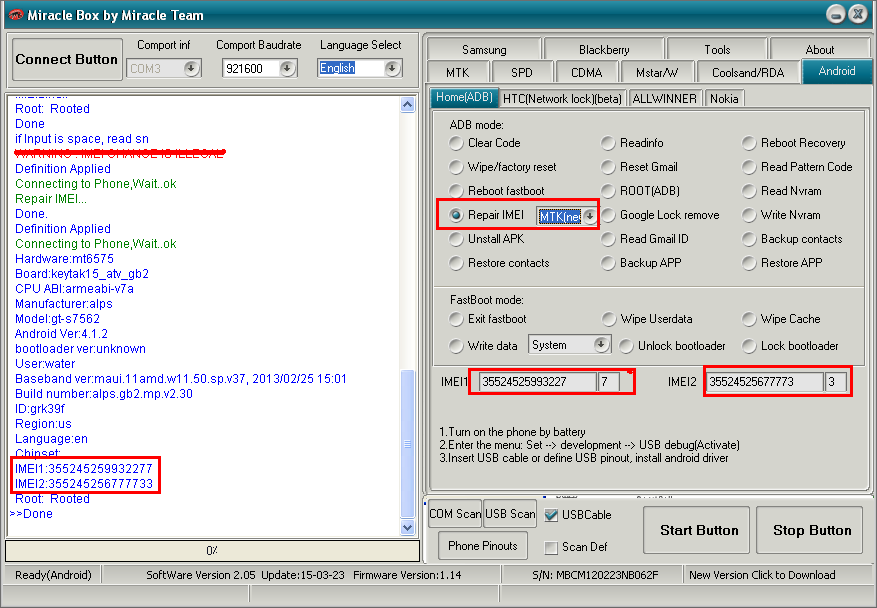This screenshot has height=608, width=877.
Task: Select the Read Nvram option
Action: click(x=782, y=191)
